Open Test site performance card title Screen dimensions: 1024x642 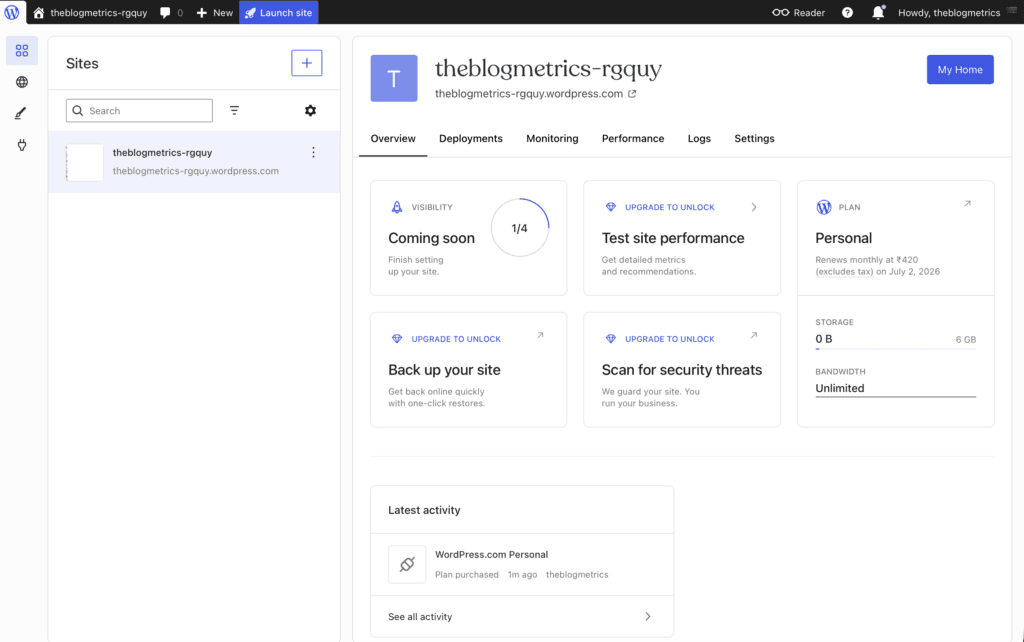pos(673,238)
